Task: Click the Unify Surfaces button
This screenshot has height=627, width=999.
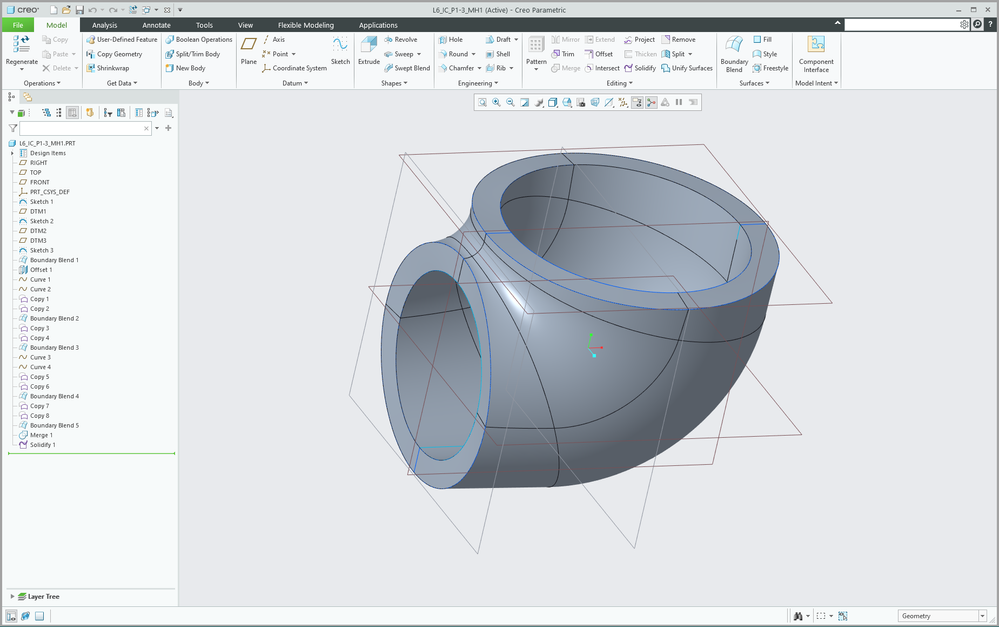Action: pyautogui.click(x=691, y=68)
